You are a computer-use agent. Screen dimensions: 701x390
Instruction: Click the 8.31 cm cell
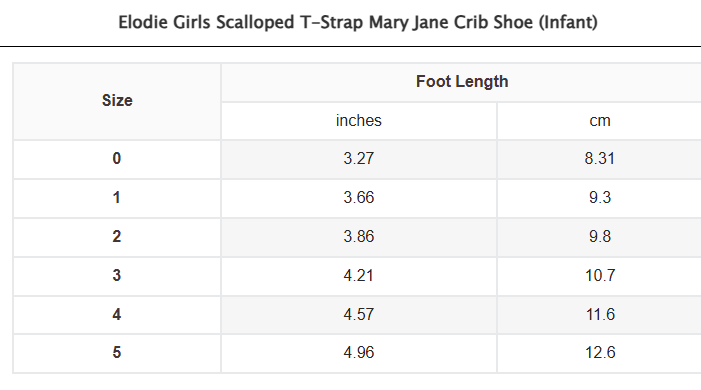pos(600,159)
